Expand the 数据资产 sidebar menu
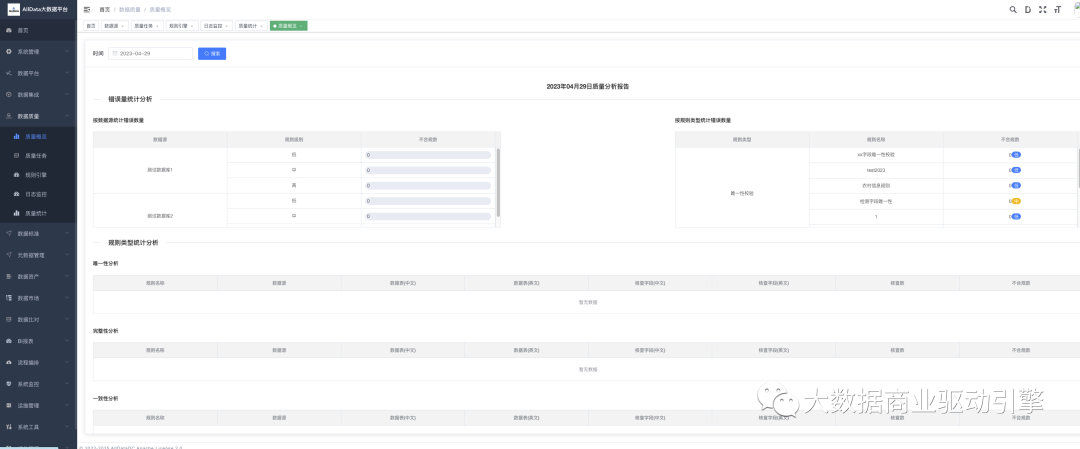 click(29, 276)
